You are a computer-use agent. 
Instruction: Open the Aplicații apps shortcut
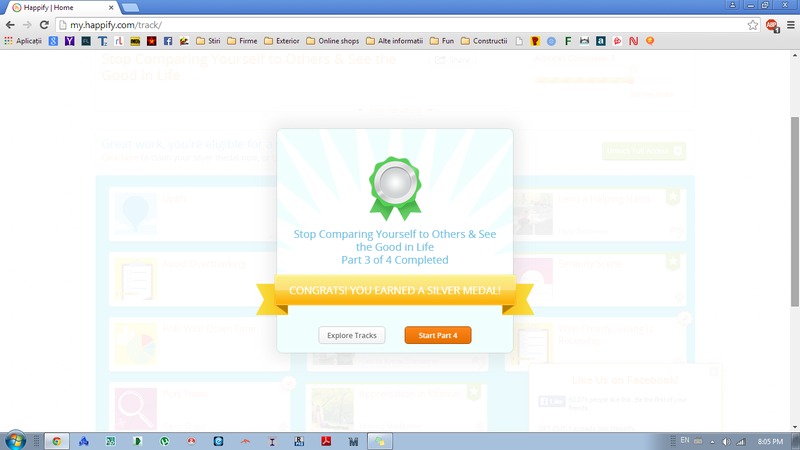click(x=23, y=41)
